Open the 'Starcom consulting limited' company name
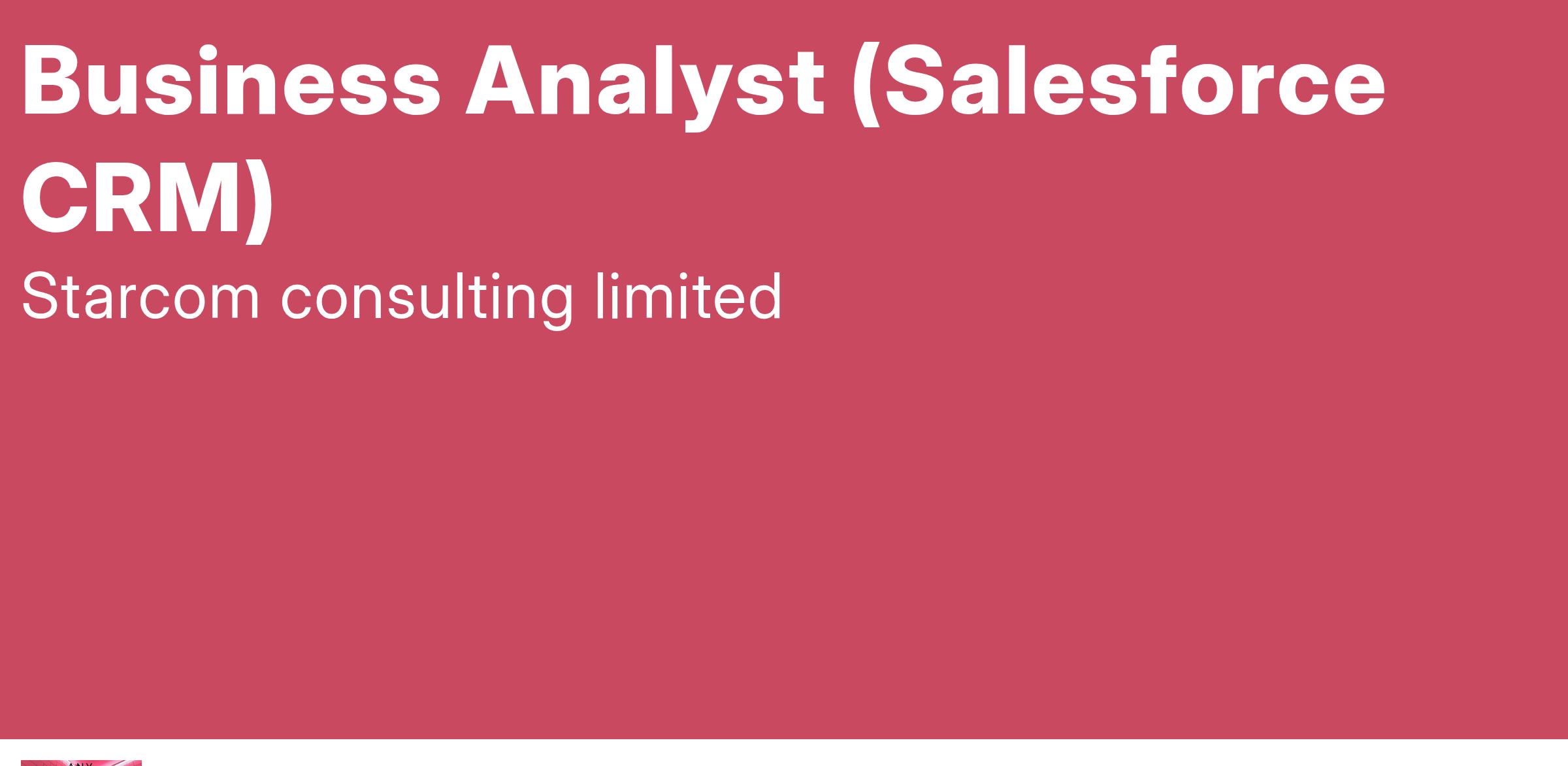This screenshot has width=1568, height=766. point(402,297)
